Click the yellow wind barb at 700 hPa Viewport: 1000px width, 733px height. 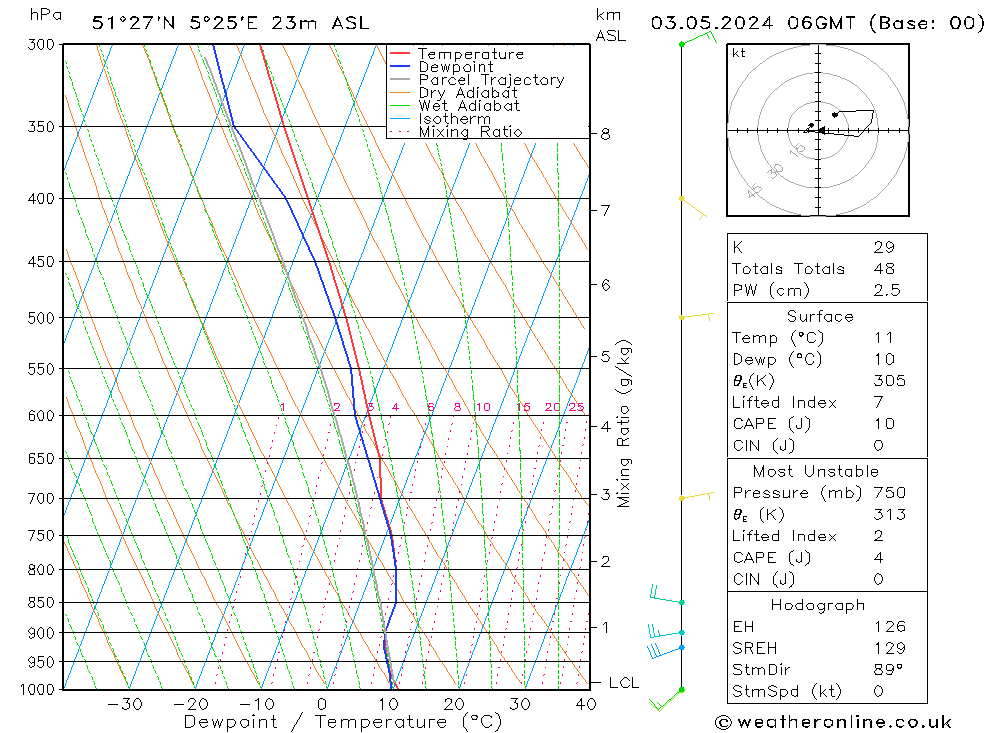click(x=696, y=496)
